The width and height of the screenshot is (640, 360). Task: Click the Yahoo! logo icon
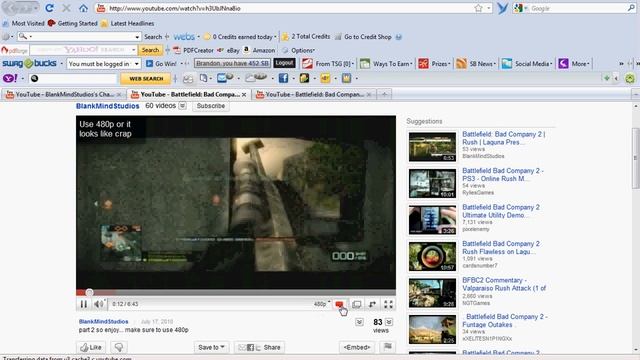10,78
